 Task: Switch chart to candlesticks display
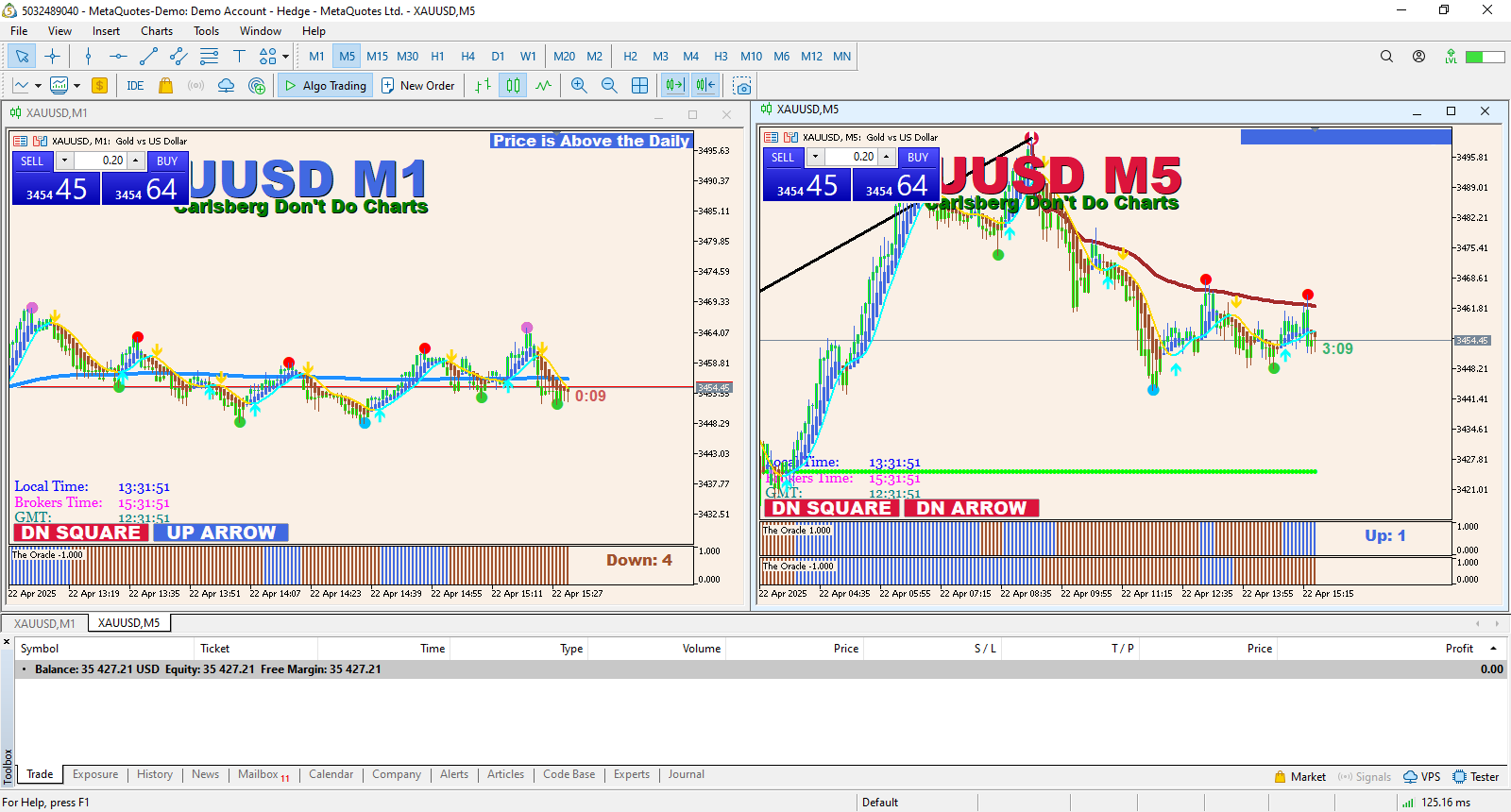pyautogui.click(x=513, y=86)
